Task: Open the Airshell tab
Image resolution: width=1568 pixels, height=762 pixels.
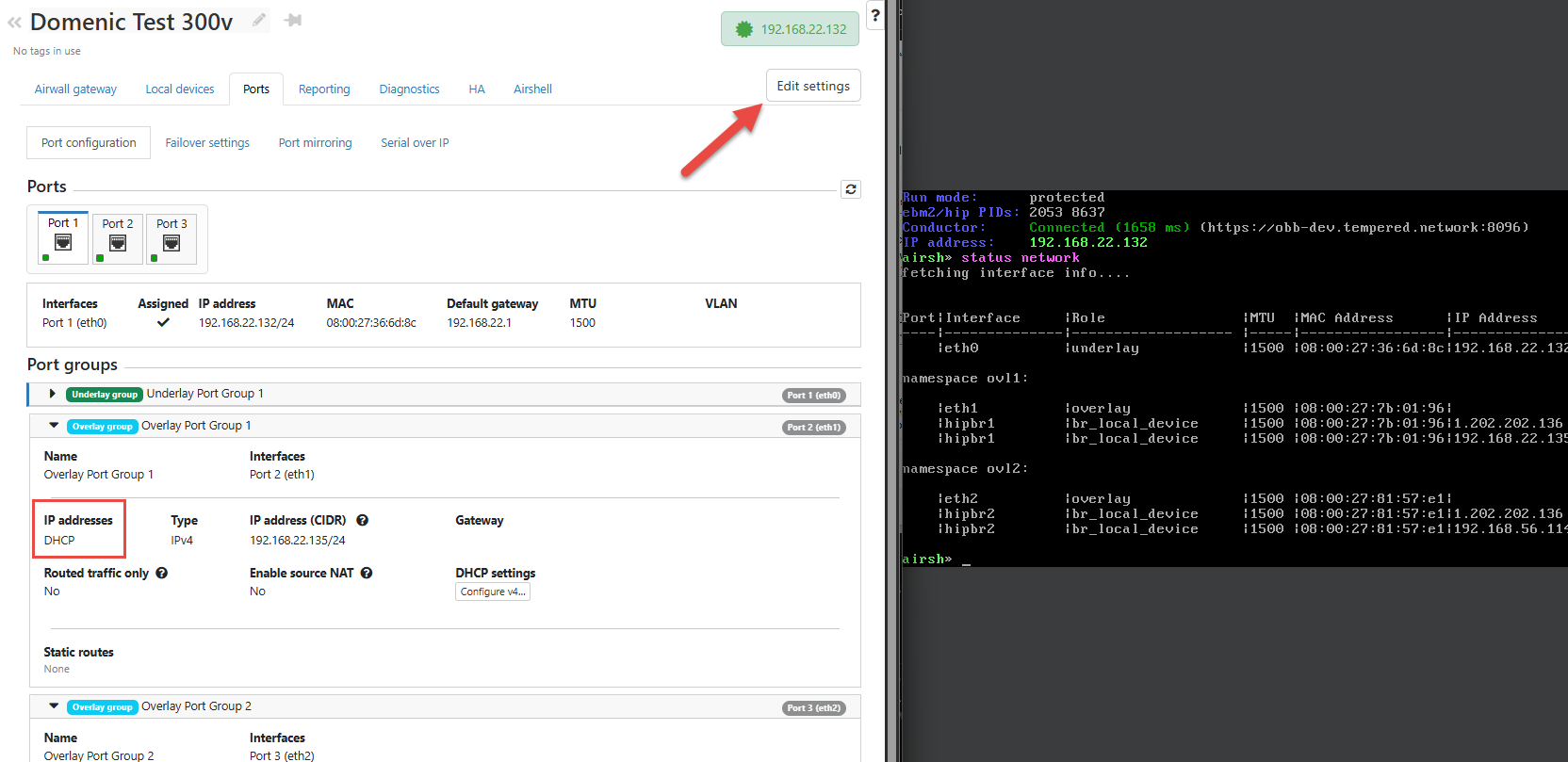Action: [x=532, y=89]
